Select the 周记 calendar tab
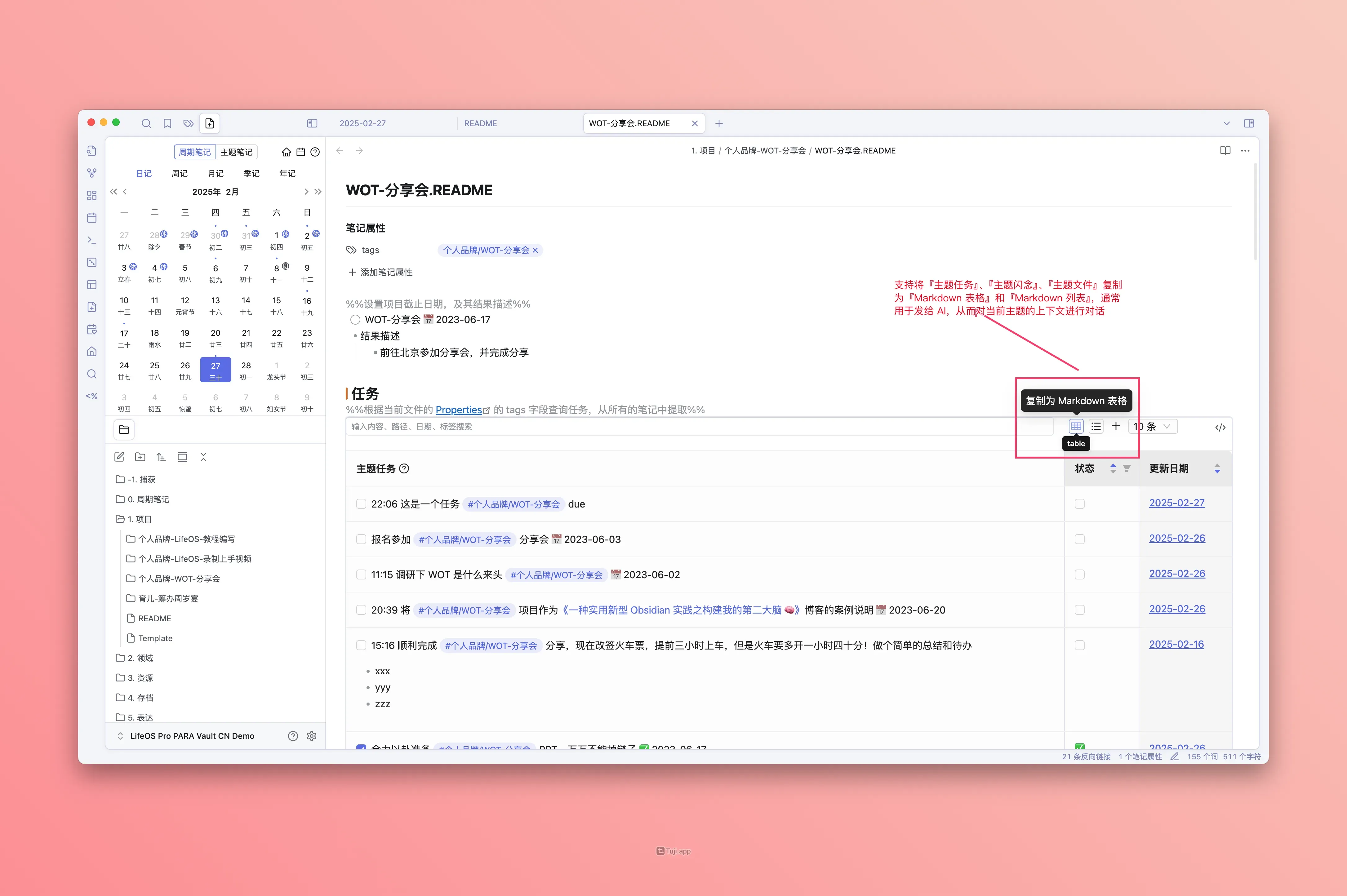 click(180, 174)
